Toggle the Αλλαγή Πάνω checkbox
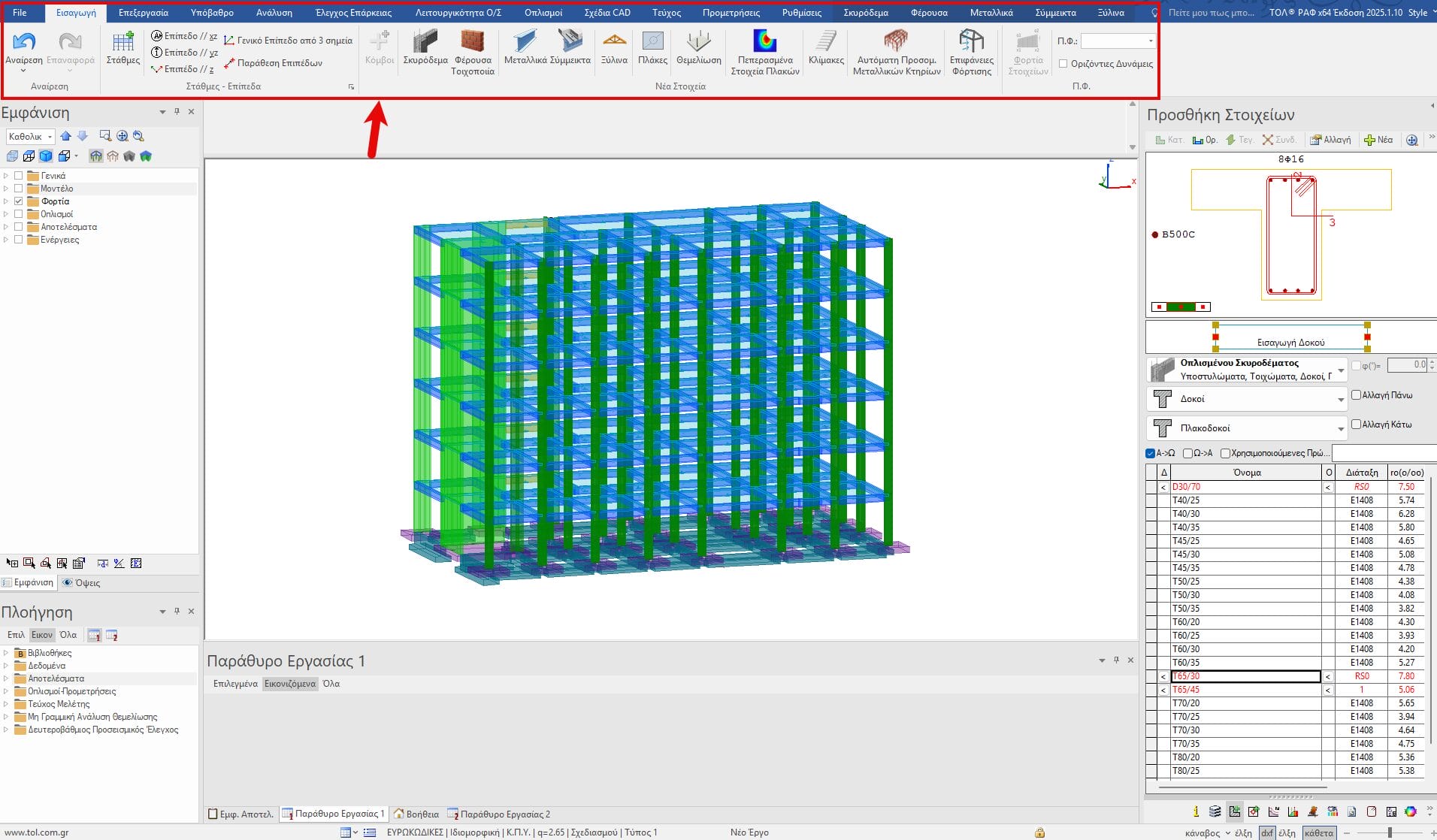Viewport: 1437px width, 840px height. pyautogui.click(x=1357, y=394)
